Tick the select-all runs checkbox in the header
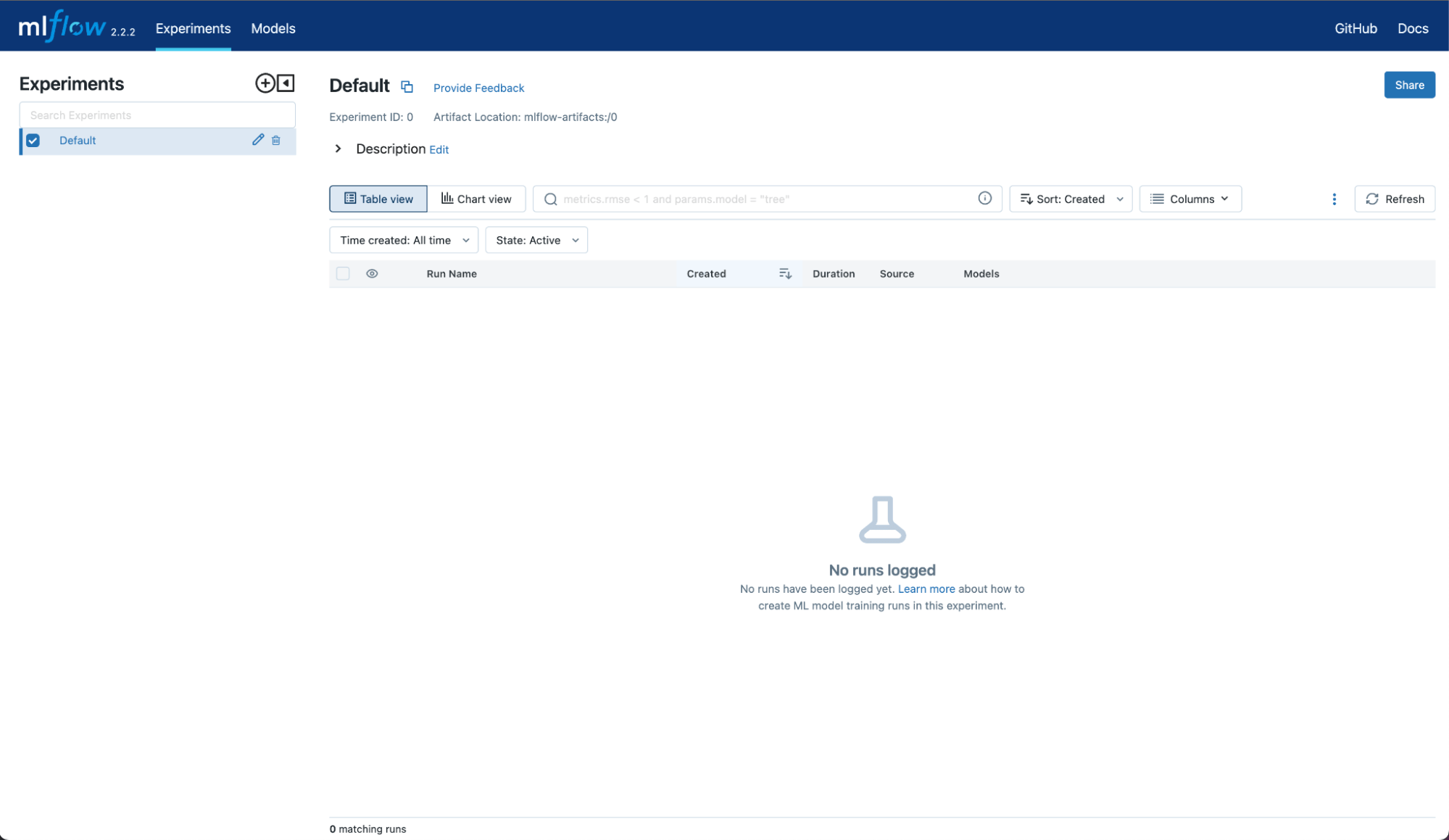 tap(343, 274)
